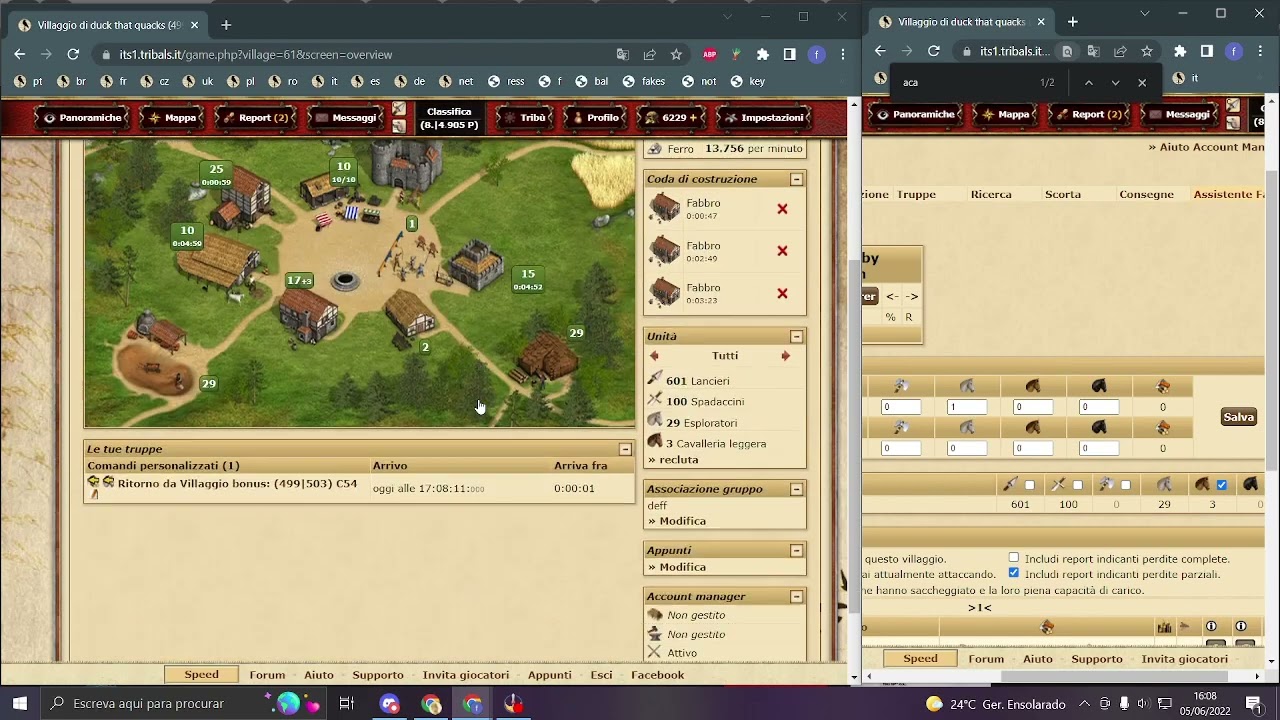The height and width of the screenshot is (720, 1280).
Task: Open the 'key' bookmark
Action: 748,82
